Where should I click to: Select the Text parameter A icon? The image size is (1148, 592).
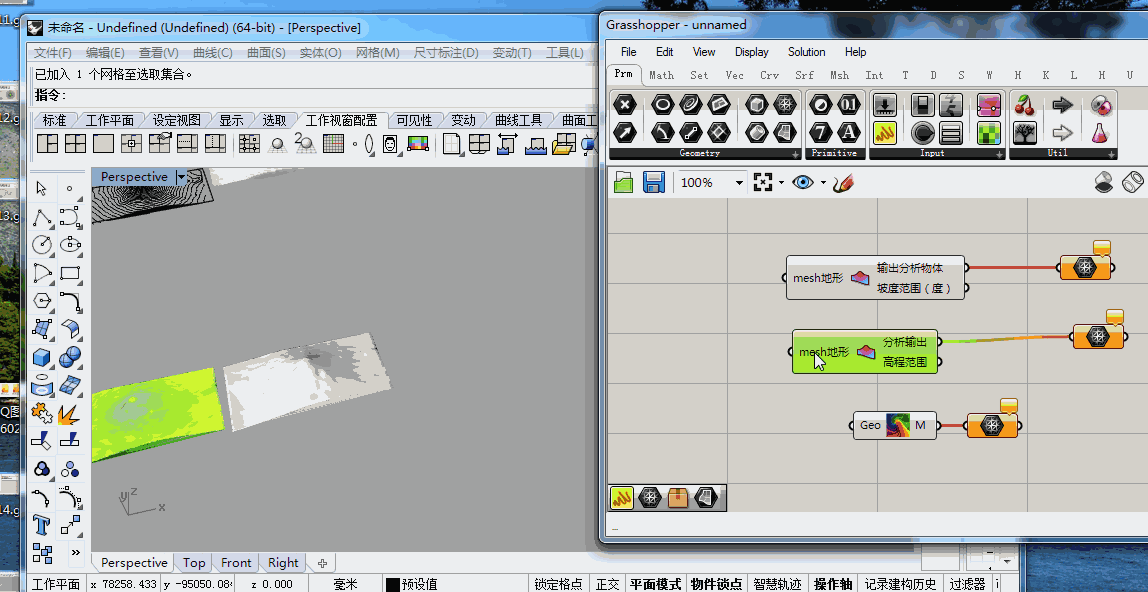click(x=849, y=132)
